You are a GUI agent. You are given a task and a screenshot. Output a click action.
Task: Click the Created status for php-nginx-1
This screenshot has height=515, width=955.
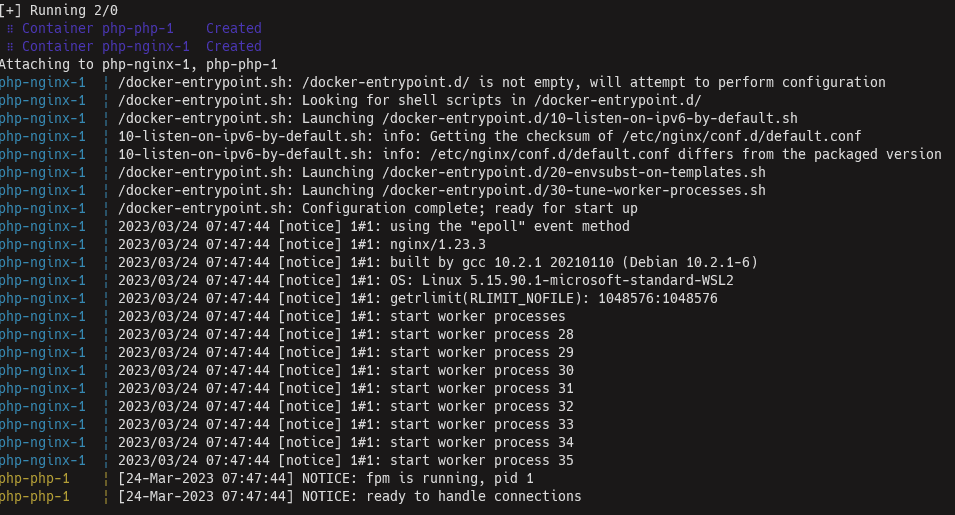point(233,46)
